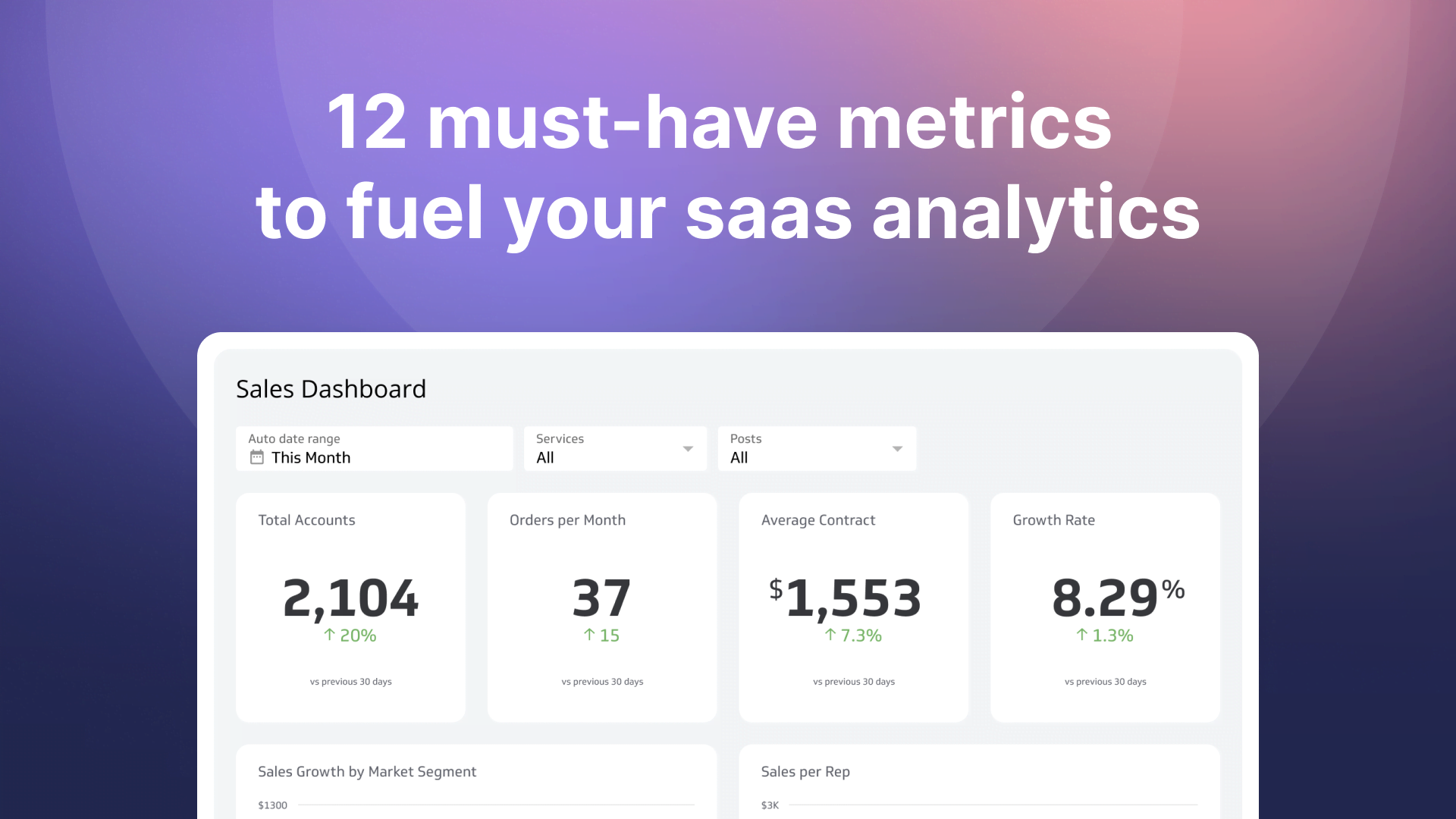
Task: Click the up arrow beside 7.3%
Action: coord(830,635)
